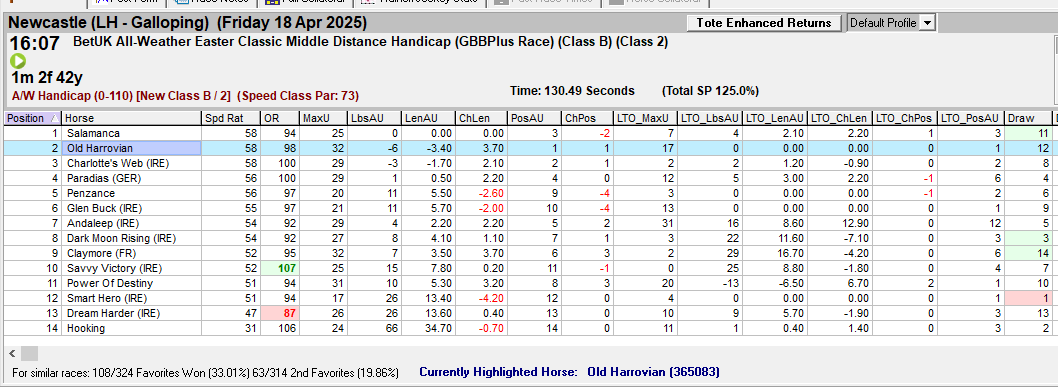Image resolution: width=1058 pixels, height=387 pixels.
Task: Click the horizontal scrollbar thumb
Action: (x=29, y=353)
